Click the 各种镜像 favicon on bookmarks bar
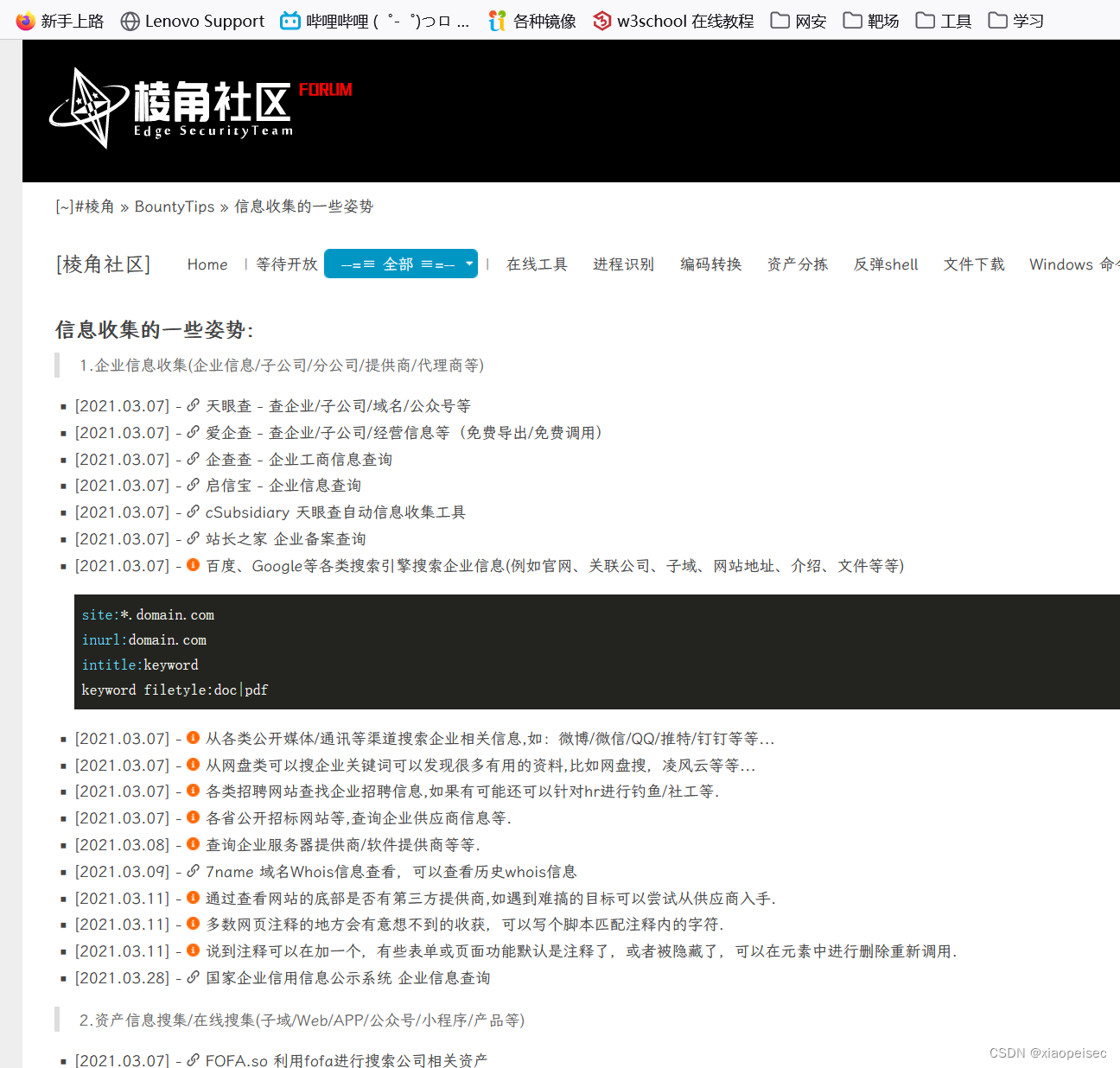The image size is (1120, 1068). click(496, 20)
